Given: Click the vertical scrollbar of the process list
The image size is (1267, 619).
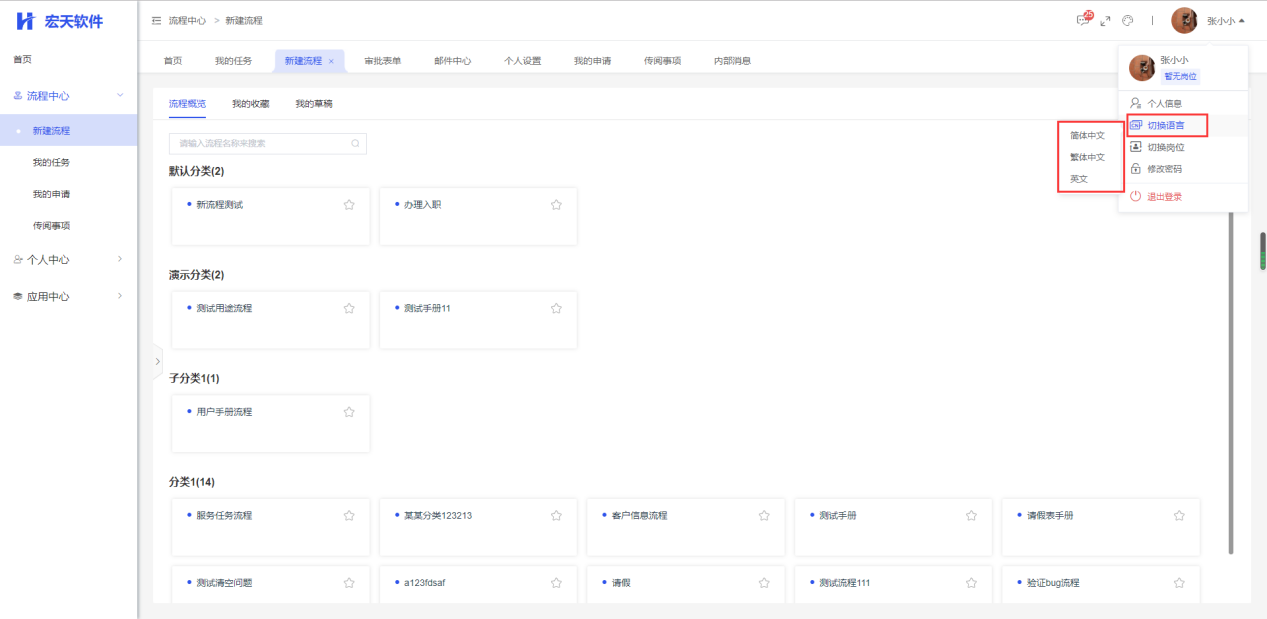Looking at the screenshot, I should [1230, 380].
